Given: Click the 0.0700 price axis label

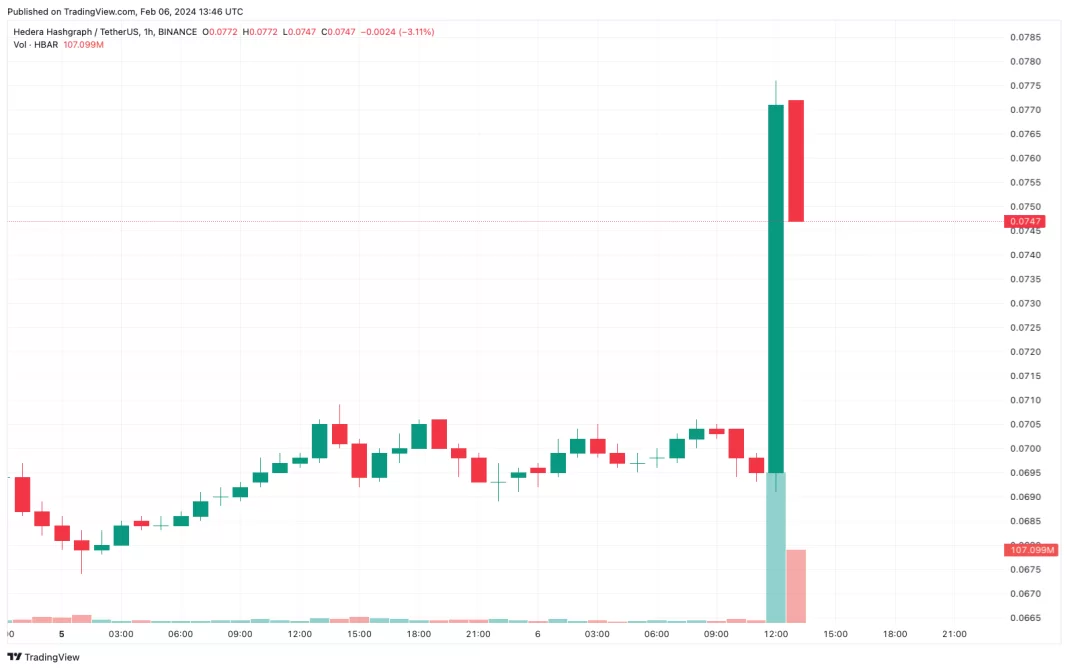Looking at the screenshot, I should pos(1025,448).
